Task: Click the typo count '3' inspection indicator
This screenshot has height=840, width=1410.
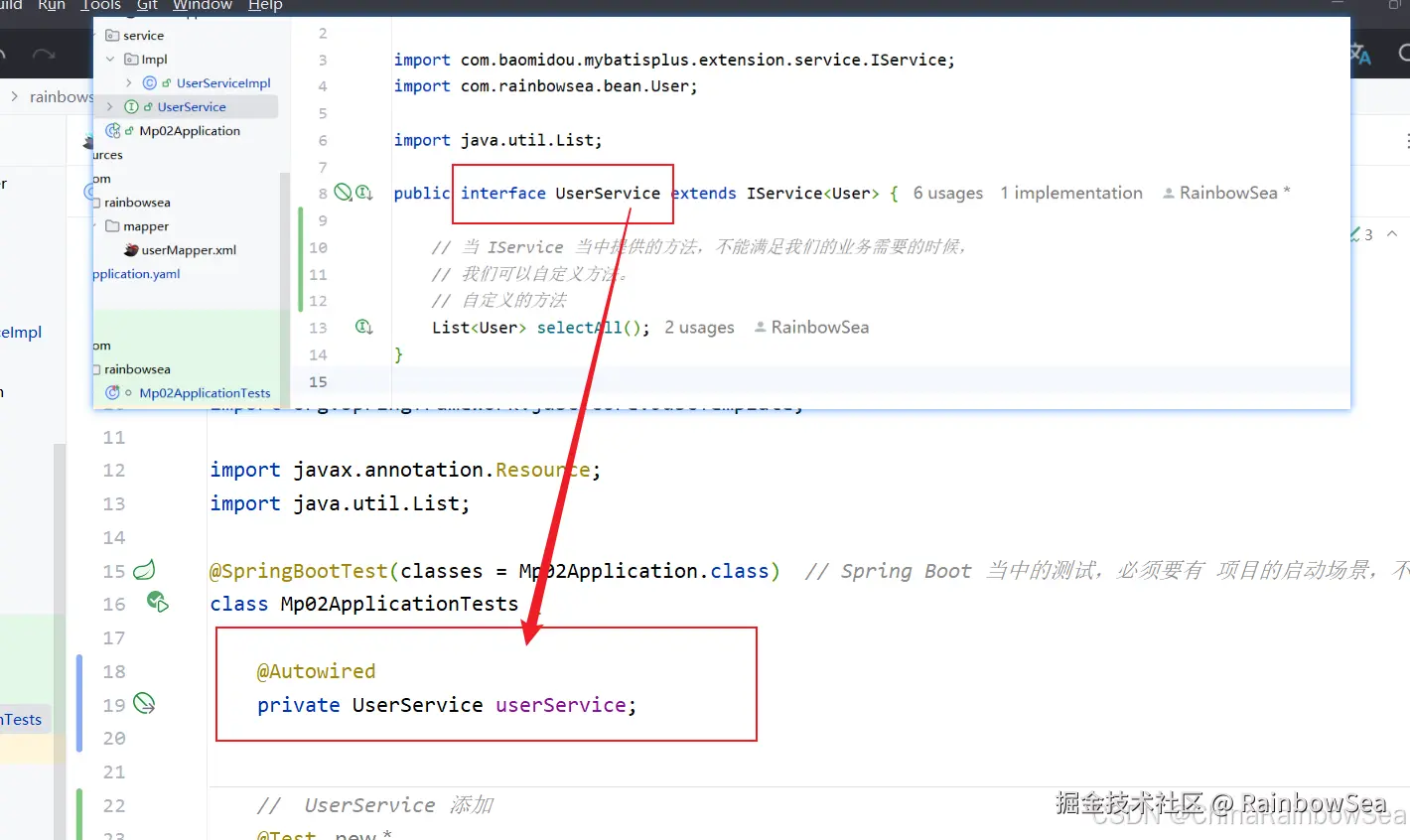Action: point(1360,234)
